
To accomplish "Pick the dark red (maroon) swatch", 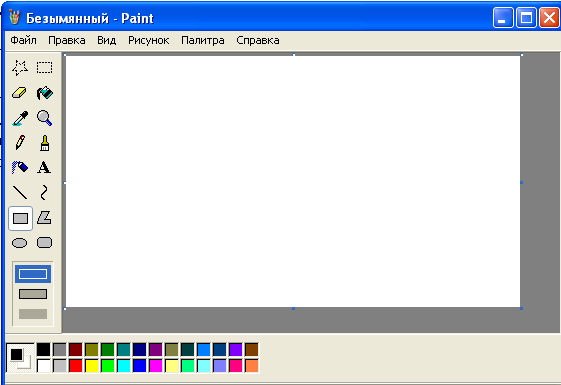I will pos(76,350).
